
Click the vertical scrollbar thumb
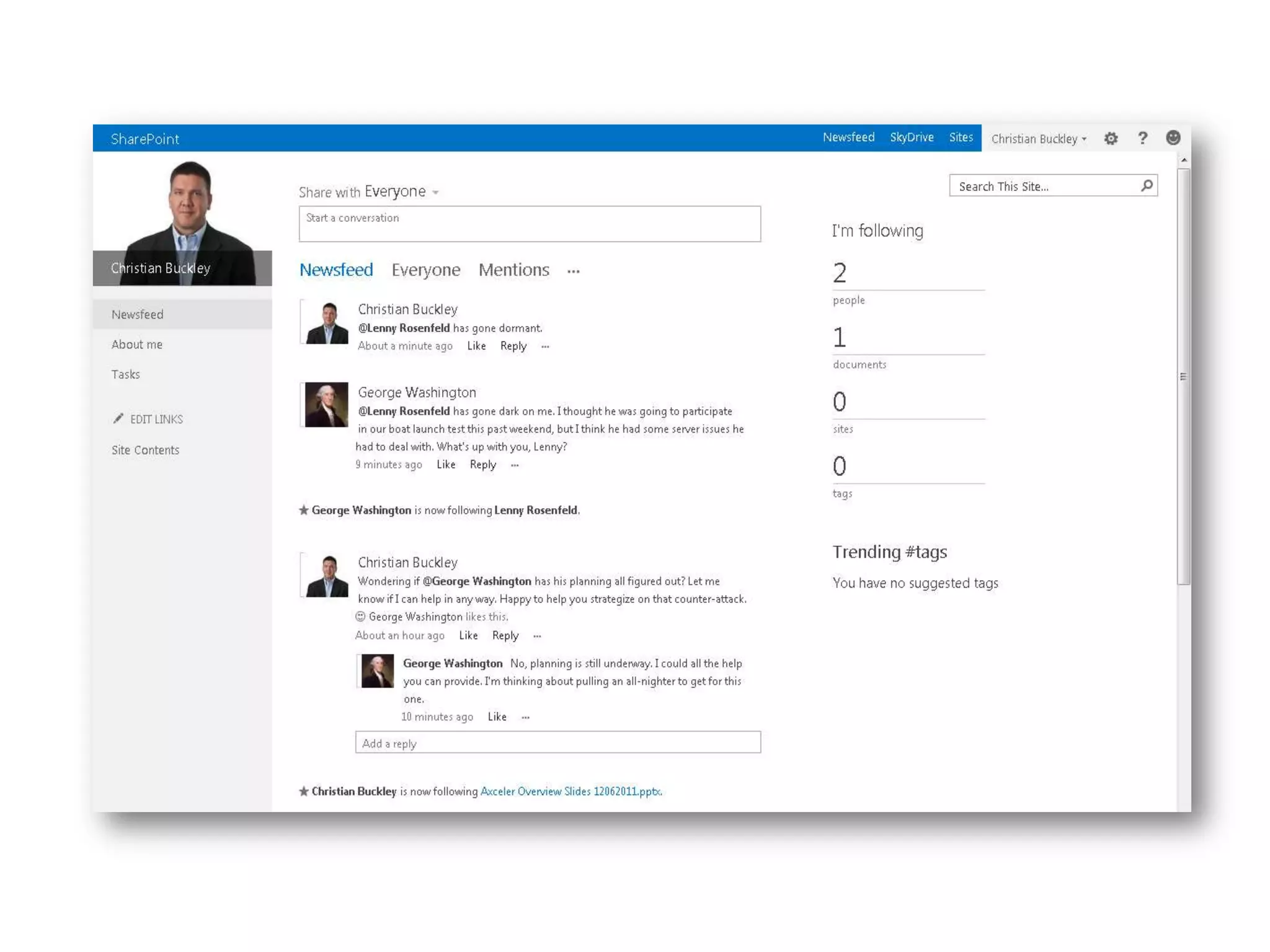(1183, 376)
